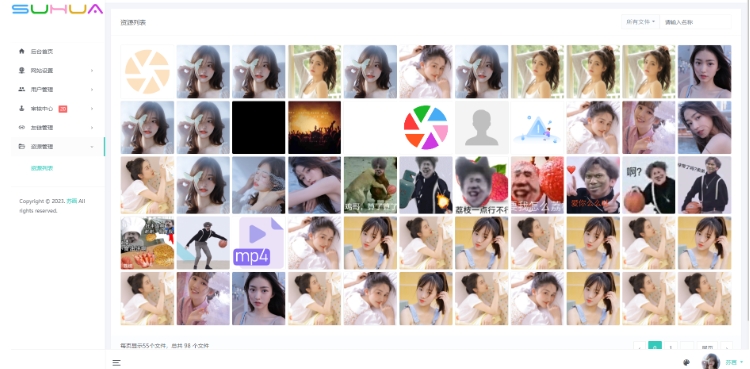
Task: Click the 用户管理 users icon
Action: (x=22, y=89)
